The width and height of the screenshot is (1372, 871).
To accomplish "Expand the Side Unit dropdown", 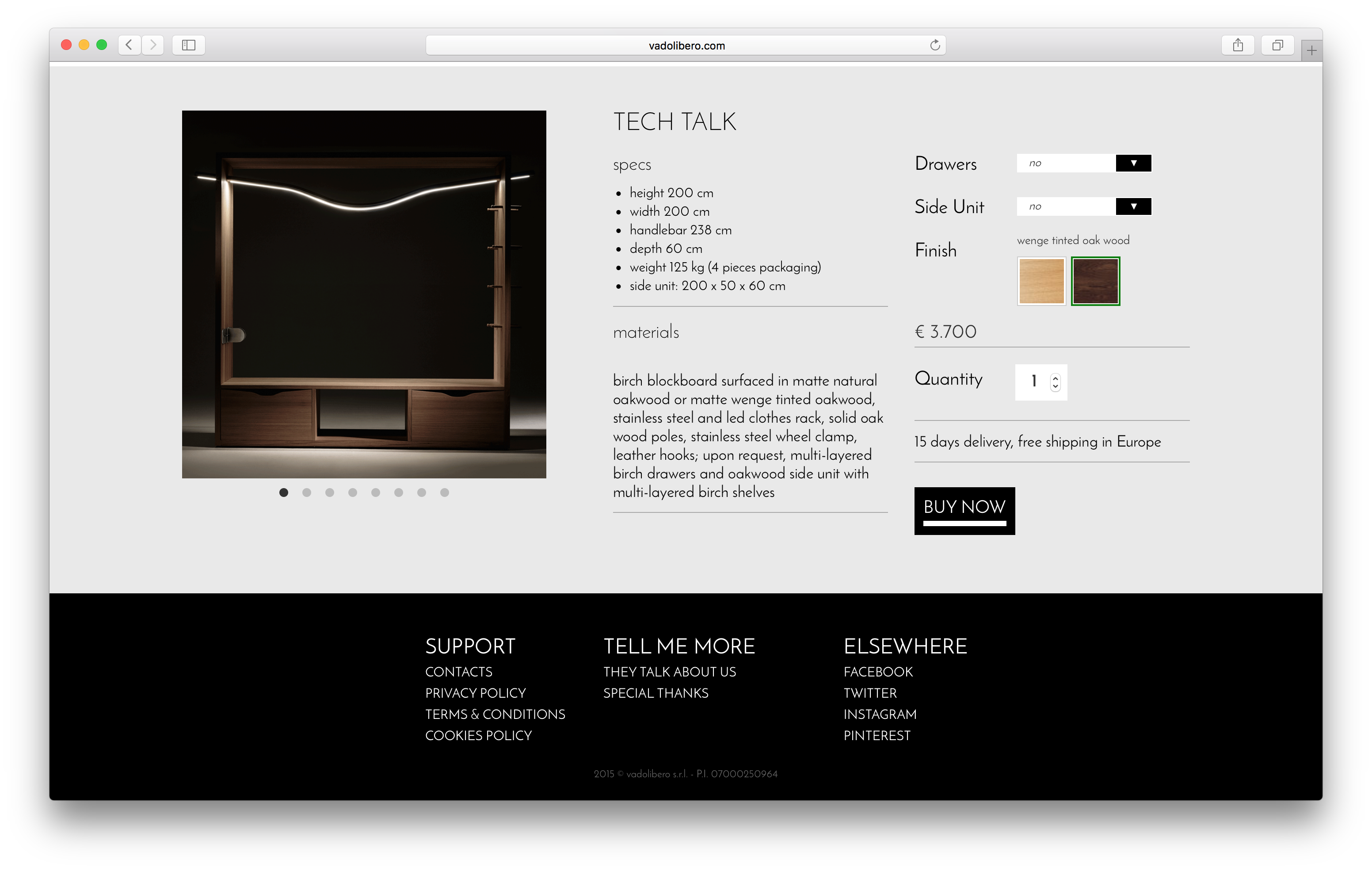I will 1133,206.
